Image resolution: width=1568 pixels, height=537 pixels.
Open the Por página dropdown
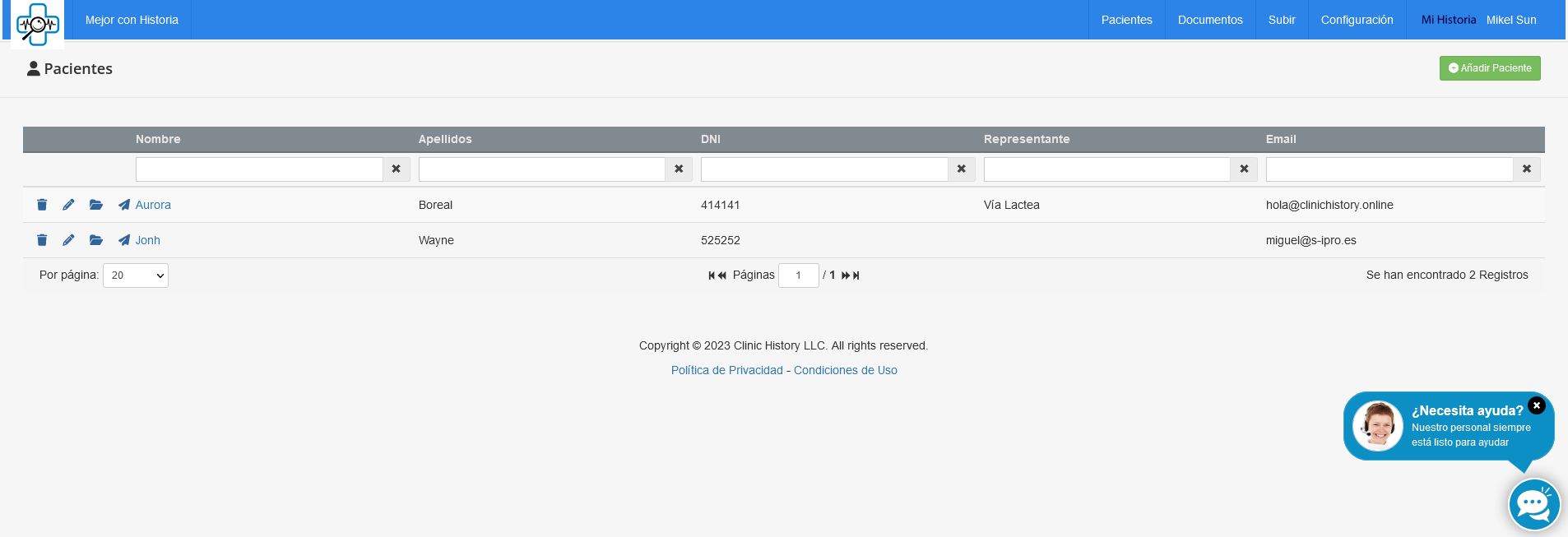click(x=136, y=275)
